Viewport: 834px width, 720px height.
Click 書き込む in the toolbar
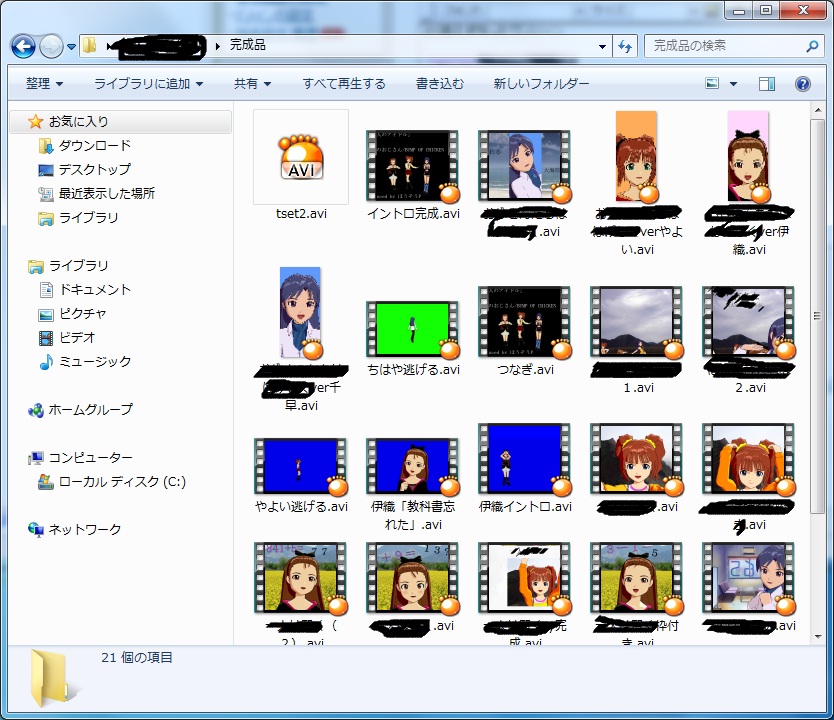pos(440,83)
